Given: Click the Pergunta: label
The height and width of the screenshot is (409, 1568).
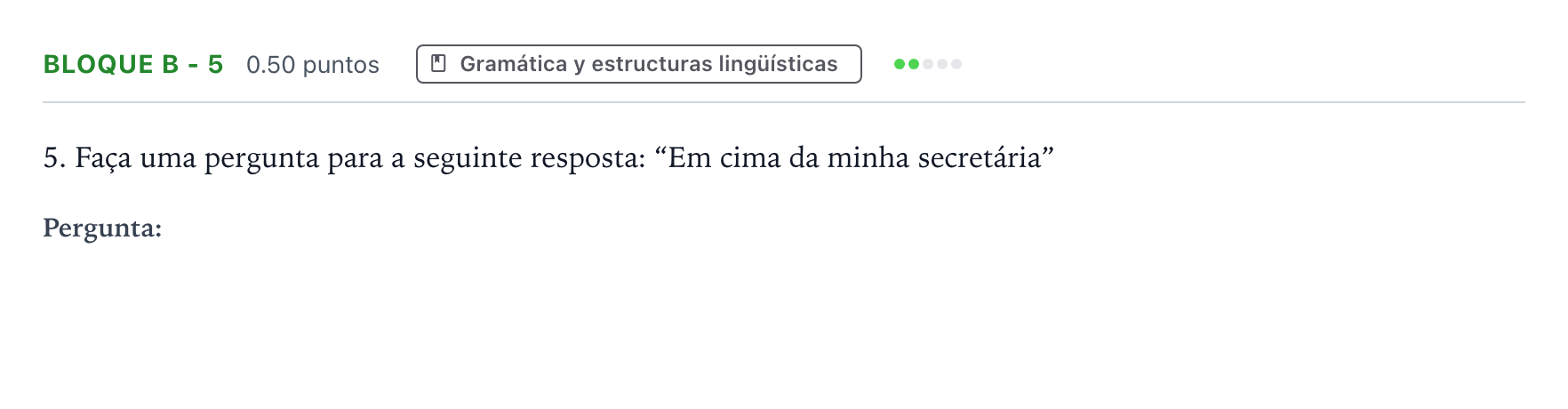Looking at the screenshot, I should coord(102,229).
